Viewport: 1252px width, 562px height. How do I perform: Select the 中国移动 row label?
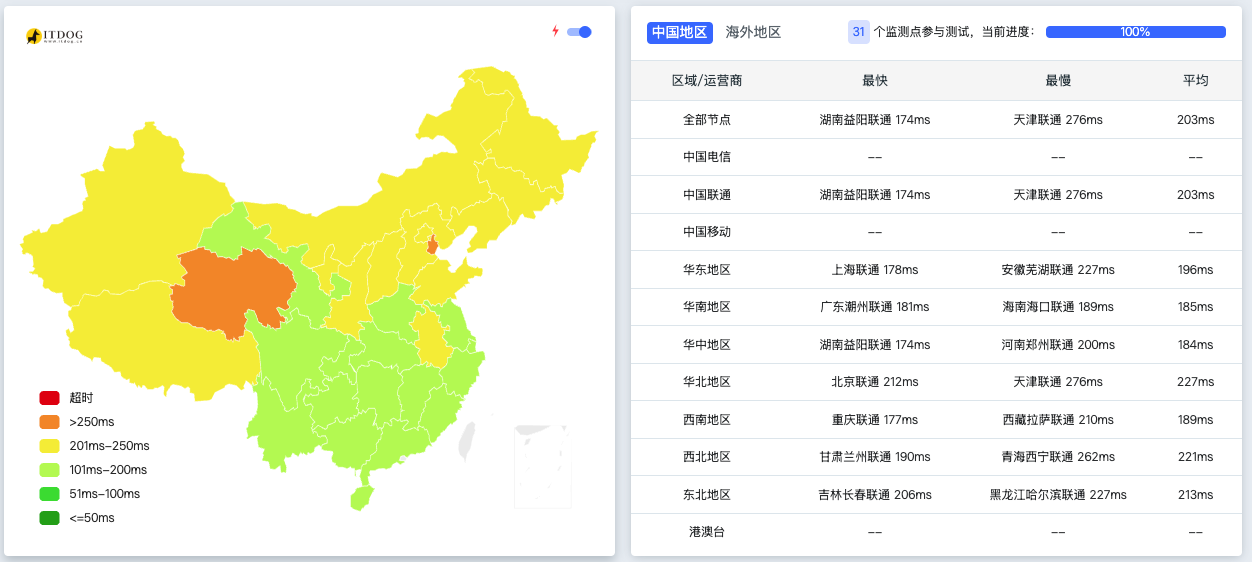(x=707, y=232)
